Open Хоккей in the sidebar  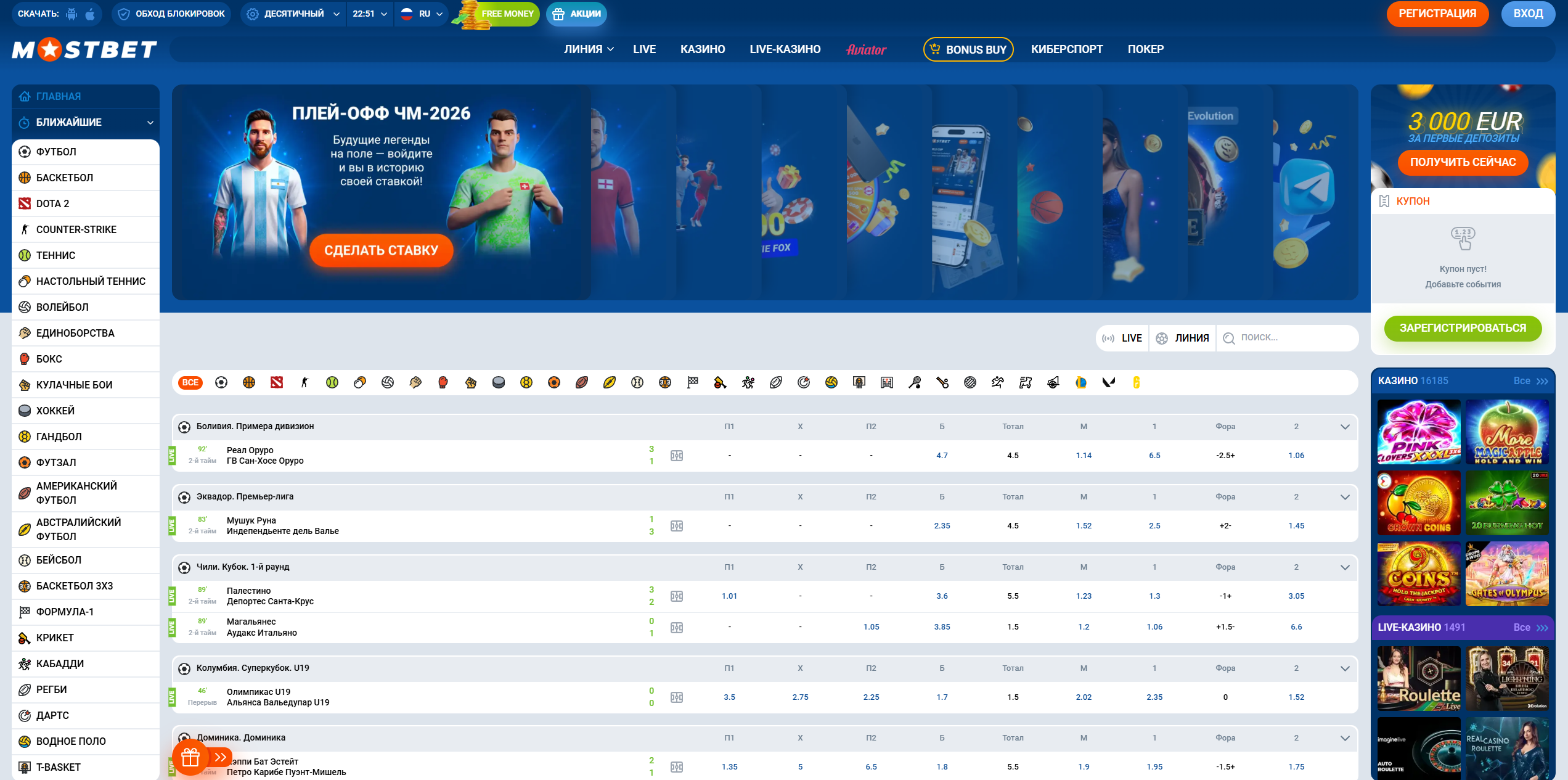pos(86,411)
